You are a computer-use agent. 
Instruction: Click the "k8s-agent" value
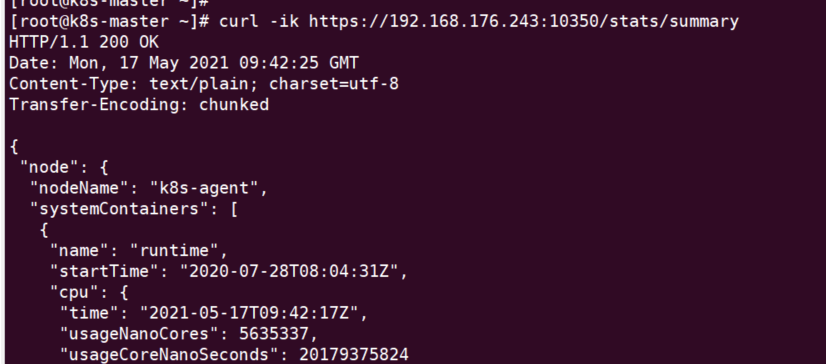[204, 188]
